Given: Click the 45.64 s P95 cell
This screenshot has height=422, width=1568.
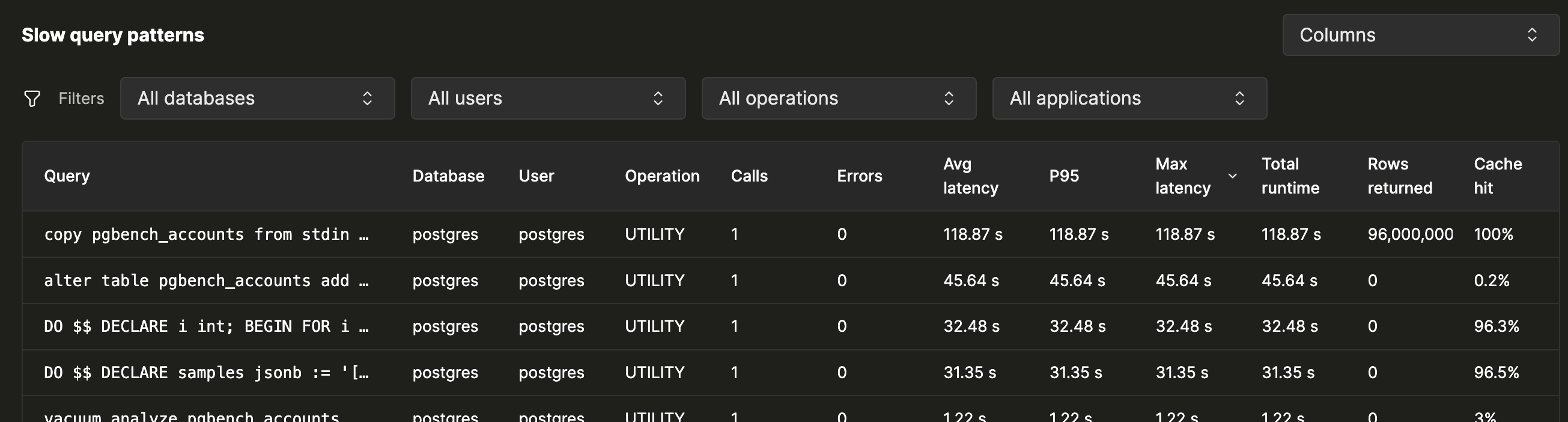Looking at the screenshot, I should [1077, 281].
